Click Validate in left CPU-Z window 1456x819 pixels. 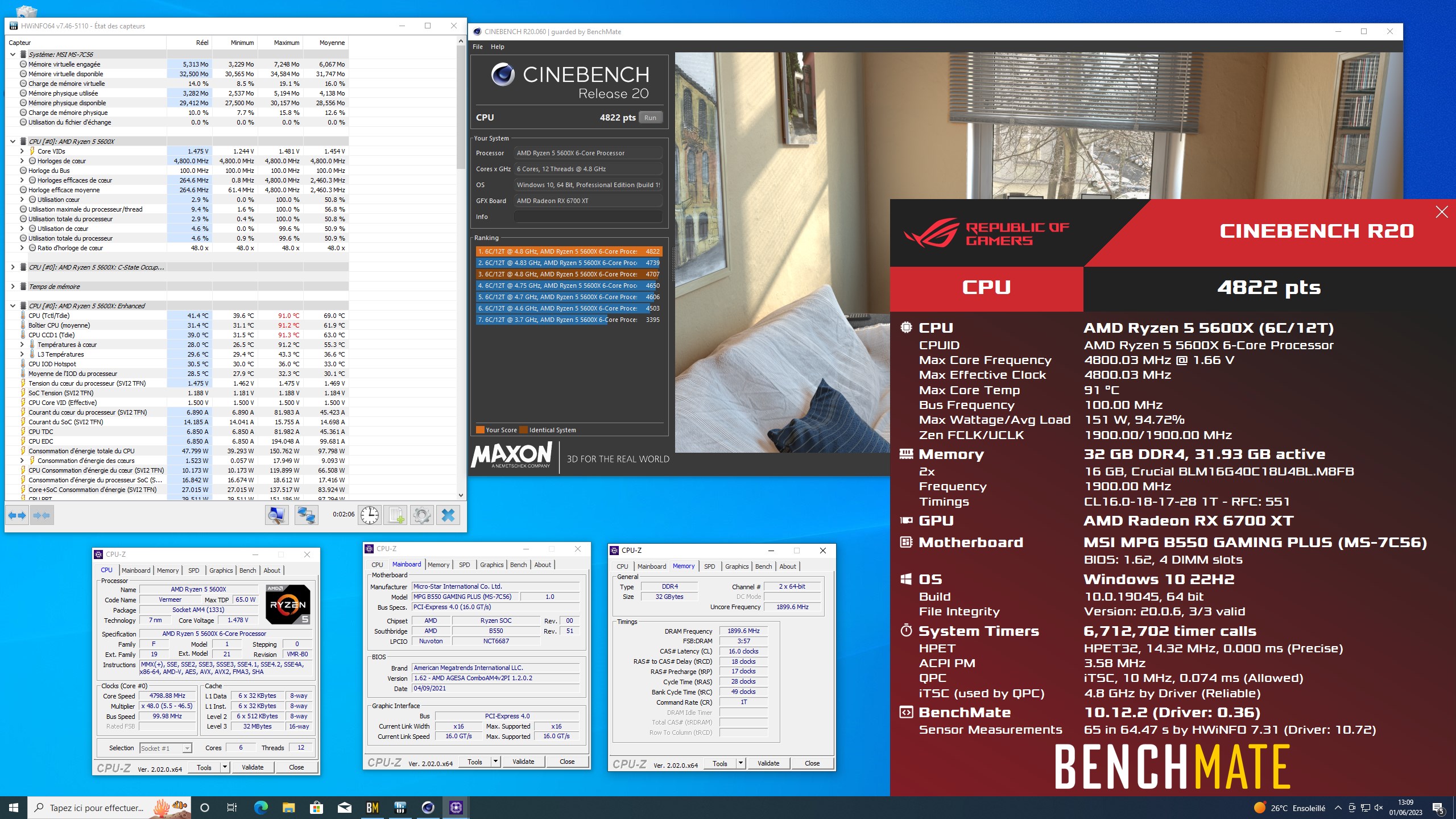253,767
